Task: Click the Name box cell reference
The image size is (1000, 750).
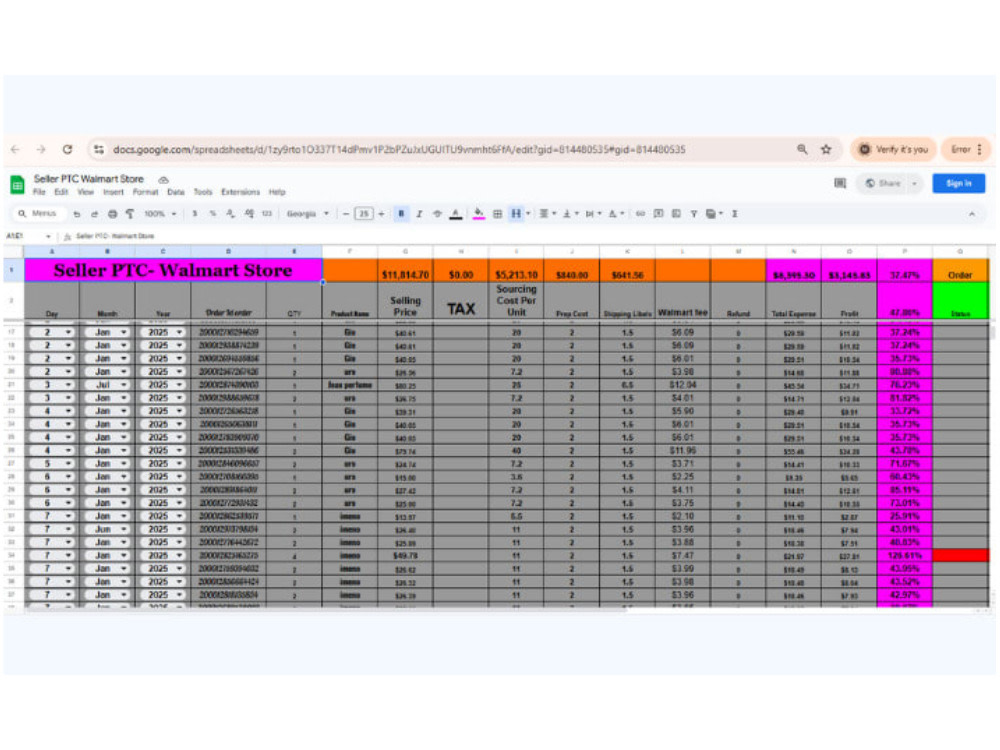Action: [x=28, y=236]
